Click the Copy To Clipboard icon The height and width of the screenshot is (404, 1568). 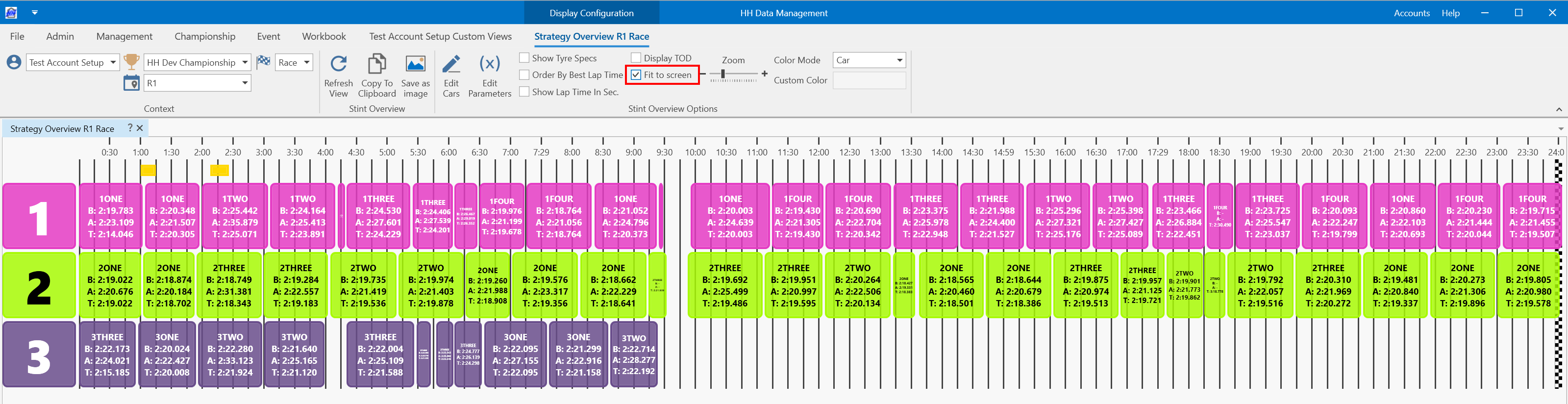click(x=377, y=65)
